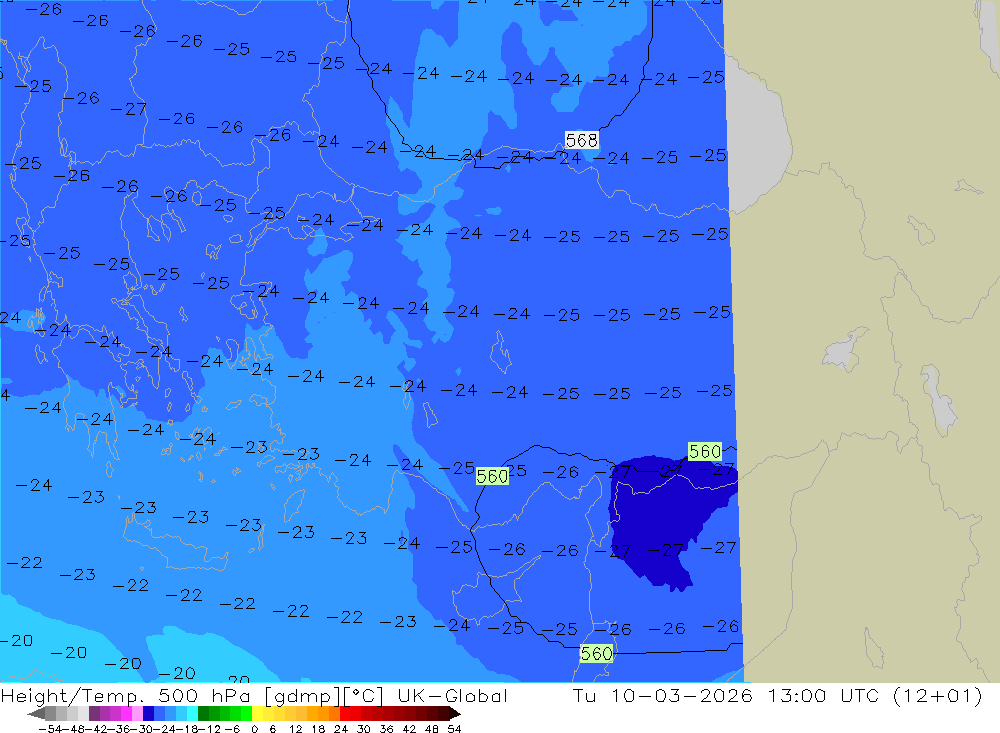Pick the bright cyan legend swatch
Screen dimensions: 1000x733
coord(192,714)
